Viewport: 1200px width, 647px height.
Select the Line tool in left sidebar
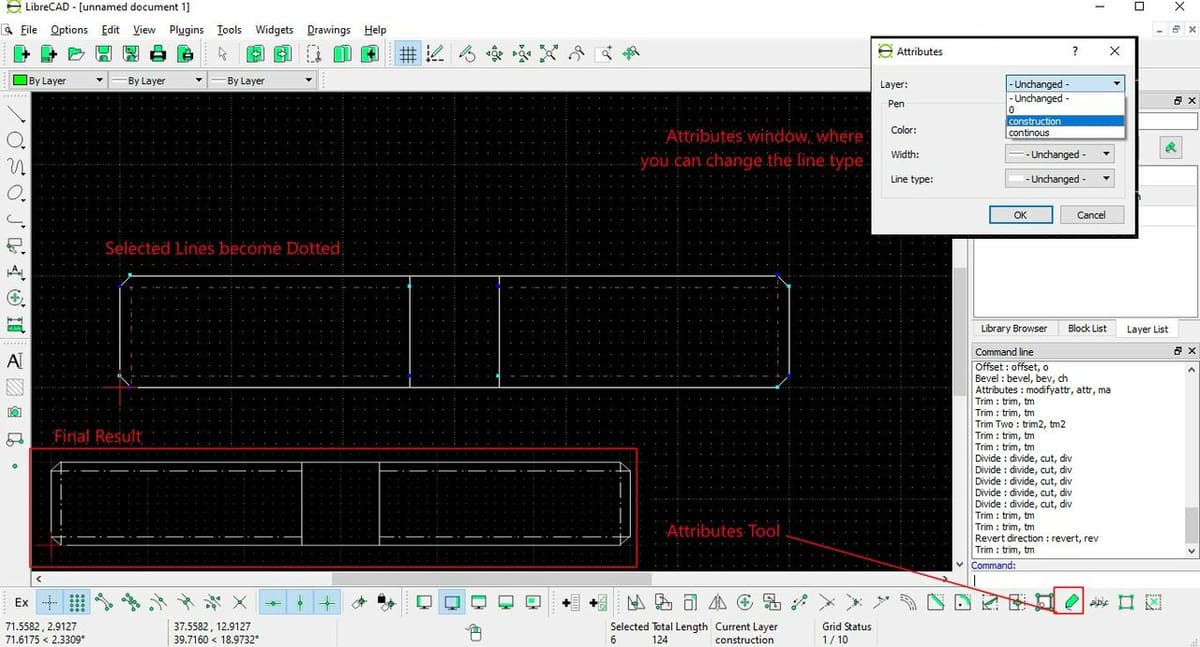click(15, 113)
